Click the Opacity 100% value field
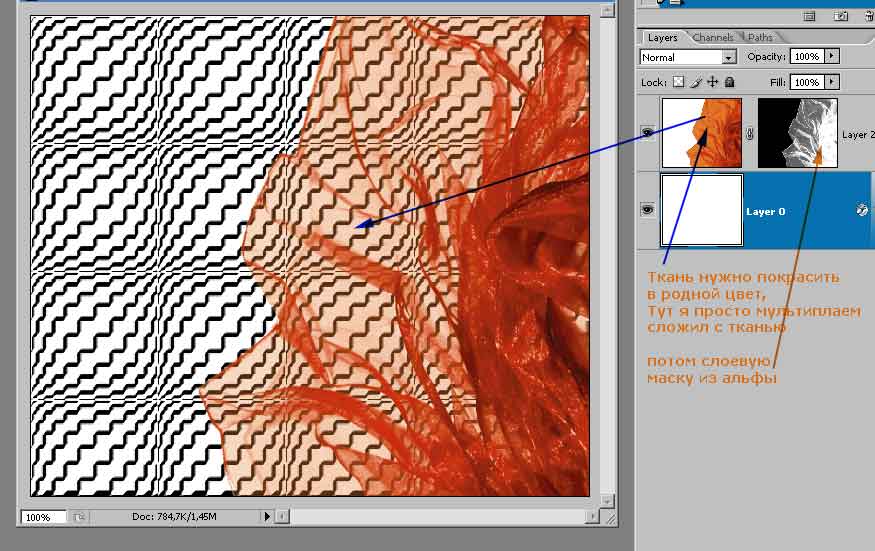Image resolution: width=875 pixels, height=551 pixels. click(x=807, y=56)
